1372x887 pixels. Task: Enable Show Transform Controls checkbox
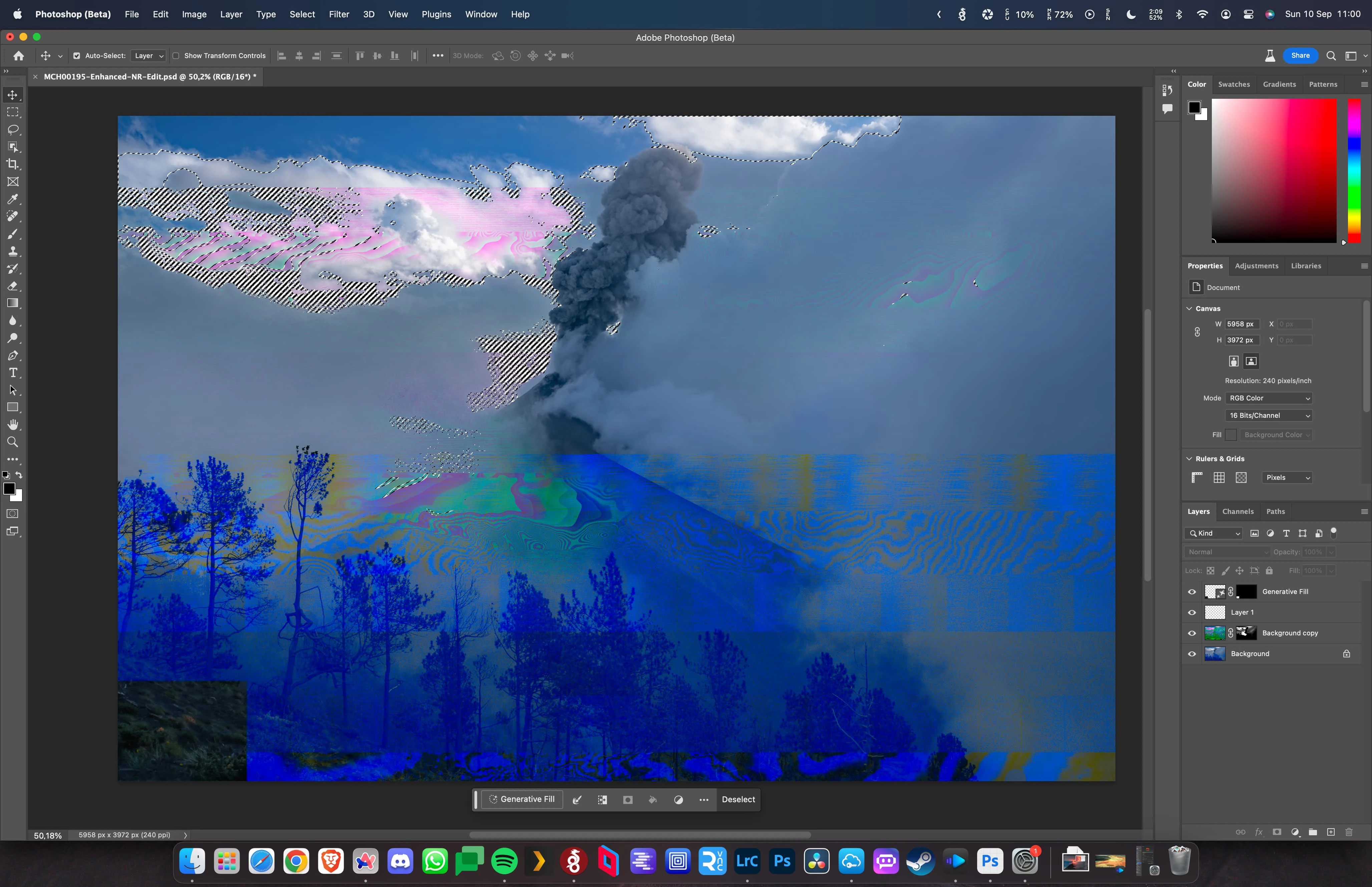tap(176, 56)
